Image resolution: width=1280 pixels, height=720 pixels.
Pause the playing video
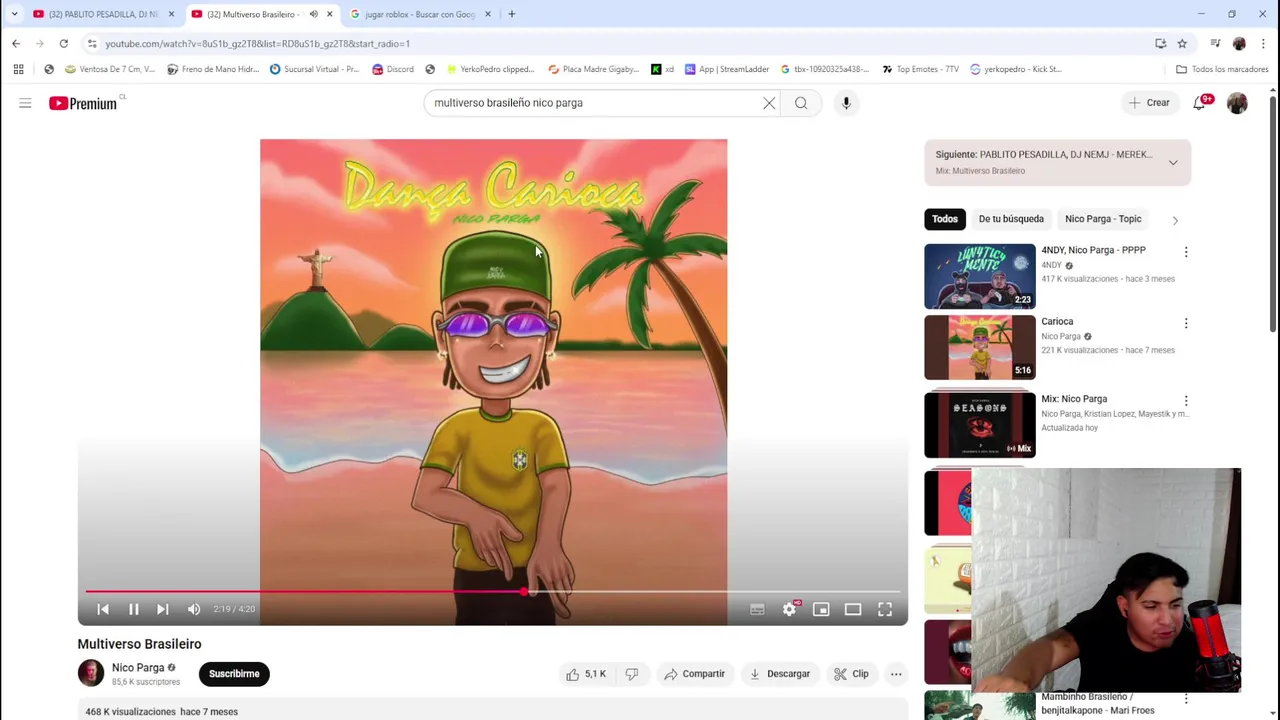click(133, 609)
